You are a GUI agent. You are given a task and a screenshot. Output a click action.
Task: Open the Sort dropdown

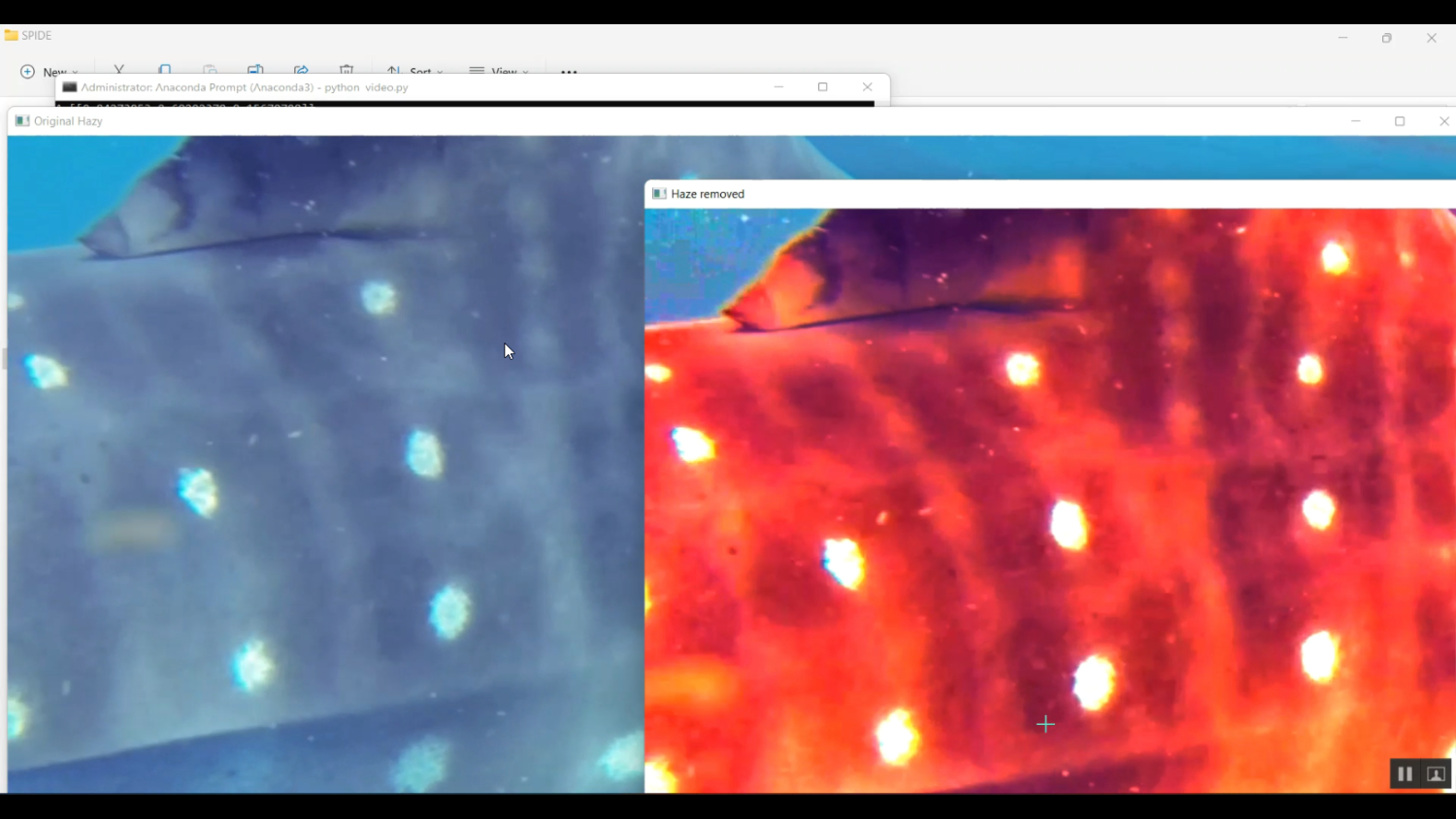pos(415,72)
